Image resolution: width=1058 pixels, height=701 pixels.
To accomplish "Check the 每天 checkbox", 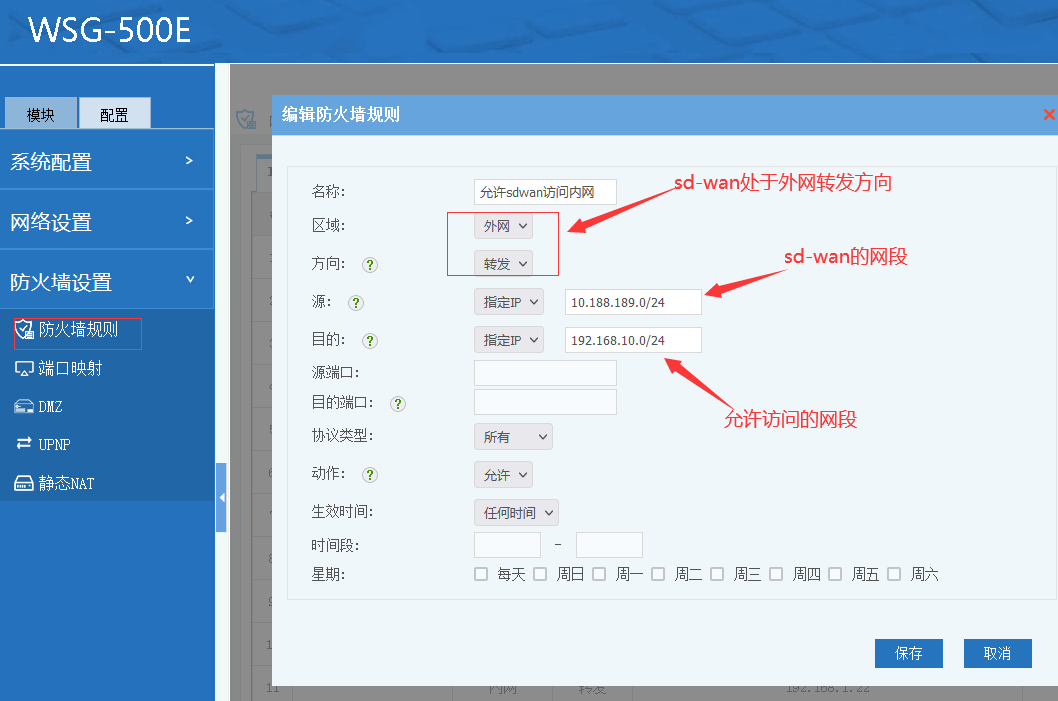I will [x=481, y=574].
